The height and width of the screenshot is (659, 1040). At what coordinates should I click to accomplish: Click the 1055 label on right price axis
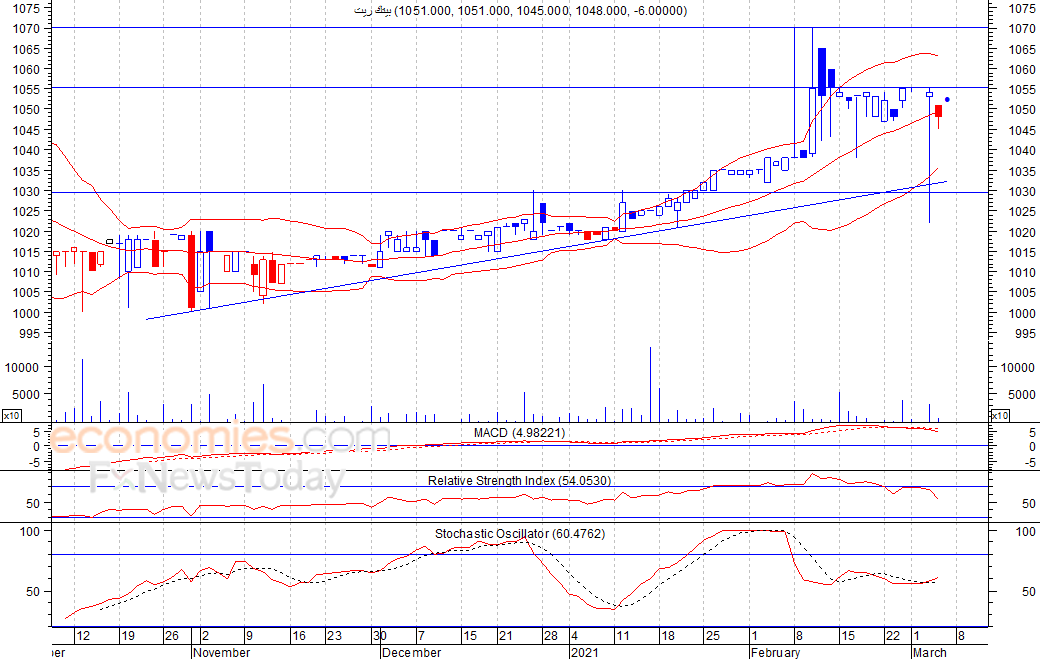coord(1022,90)
